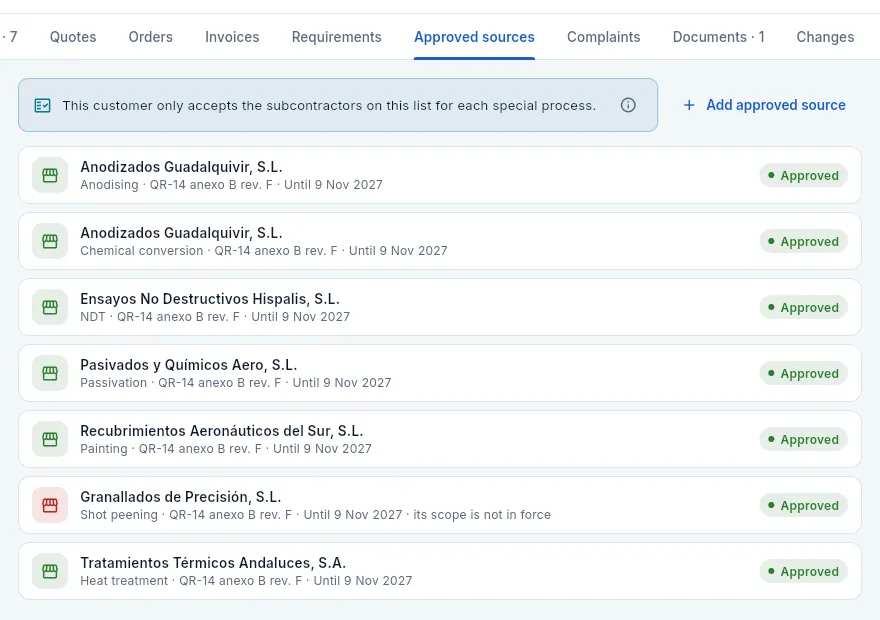Click the banner text about accepted subcontractors

(x=329, y=105)
